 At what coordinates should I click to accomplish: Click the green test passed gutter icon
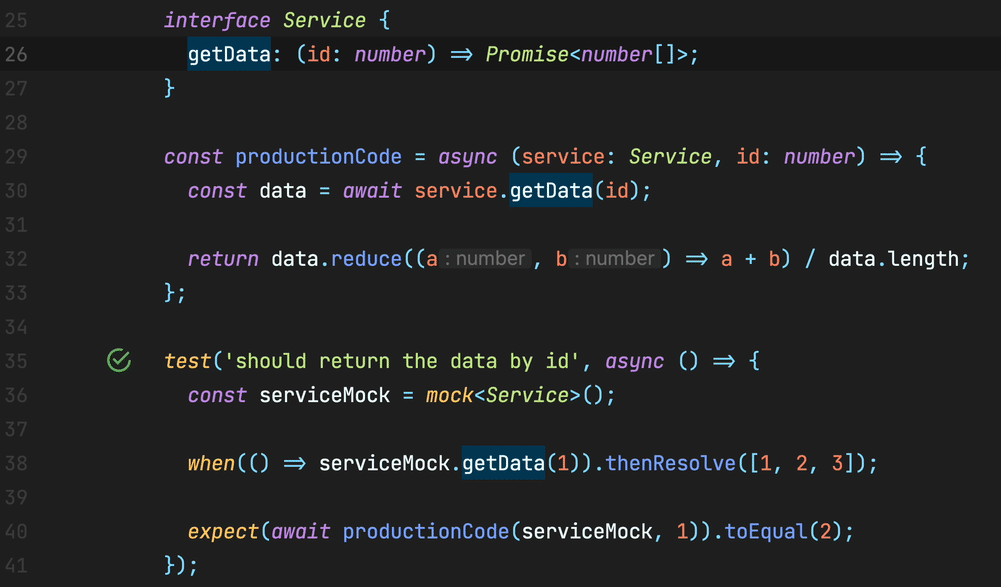[x=118, y=360]
